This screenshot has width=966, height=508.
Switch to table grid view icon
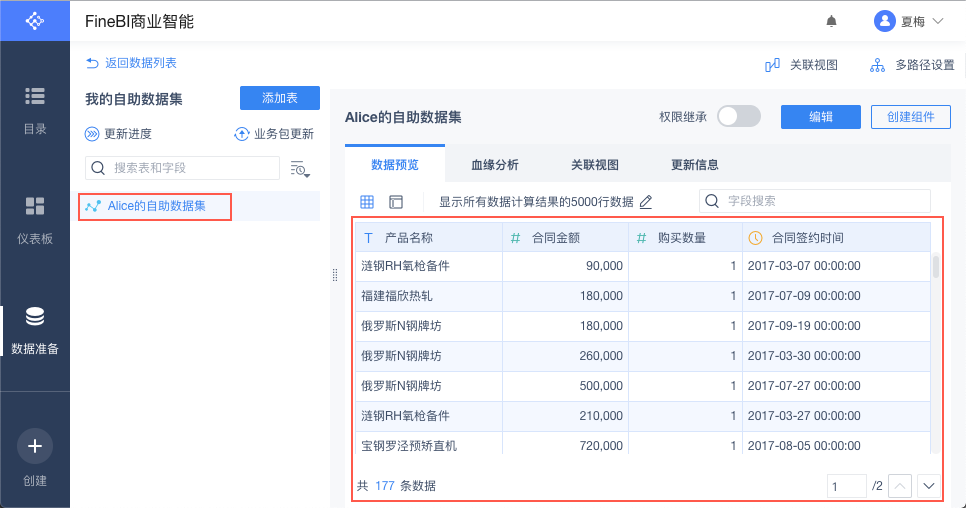click(367, 202)
